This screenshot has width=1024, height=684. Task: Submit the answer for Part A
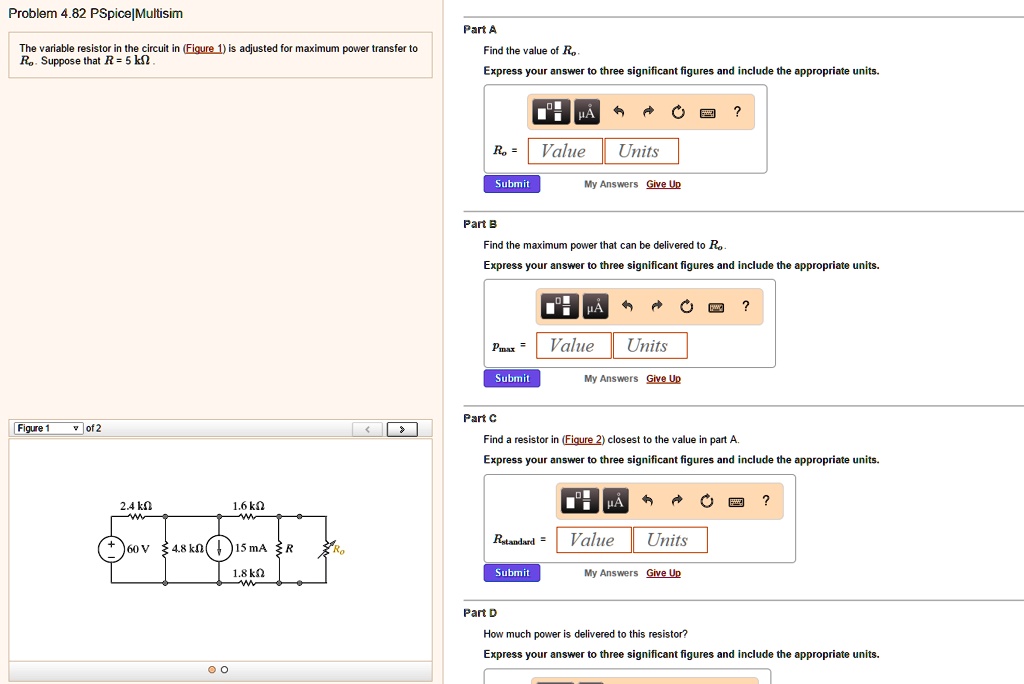coord(511,183)
